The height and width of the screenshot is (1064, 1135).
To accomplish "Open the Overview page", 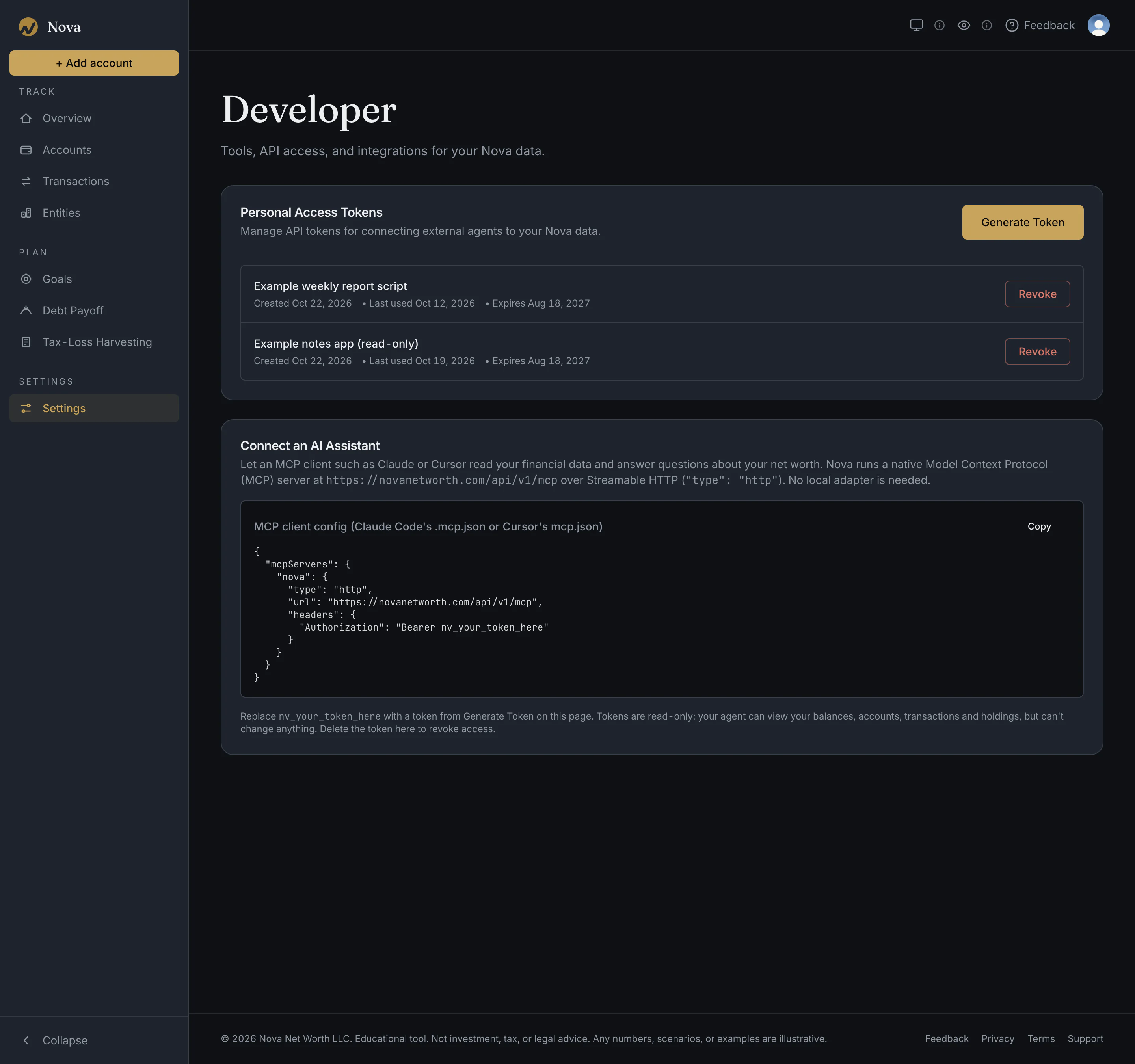I will click(x=94, y=118).
